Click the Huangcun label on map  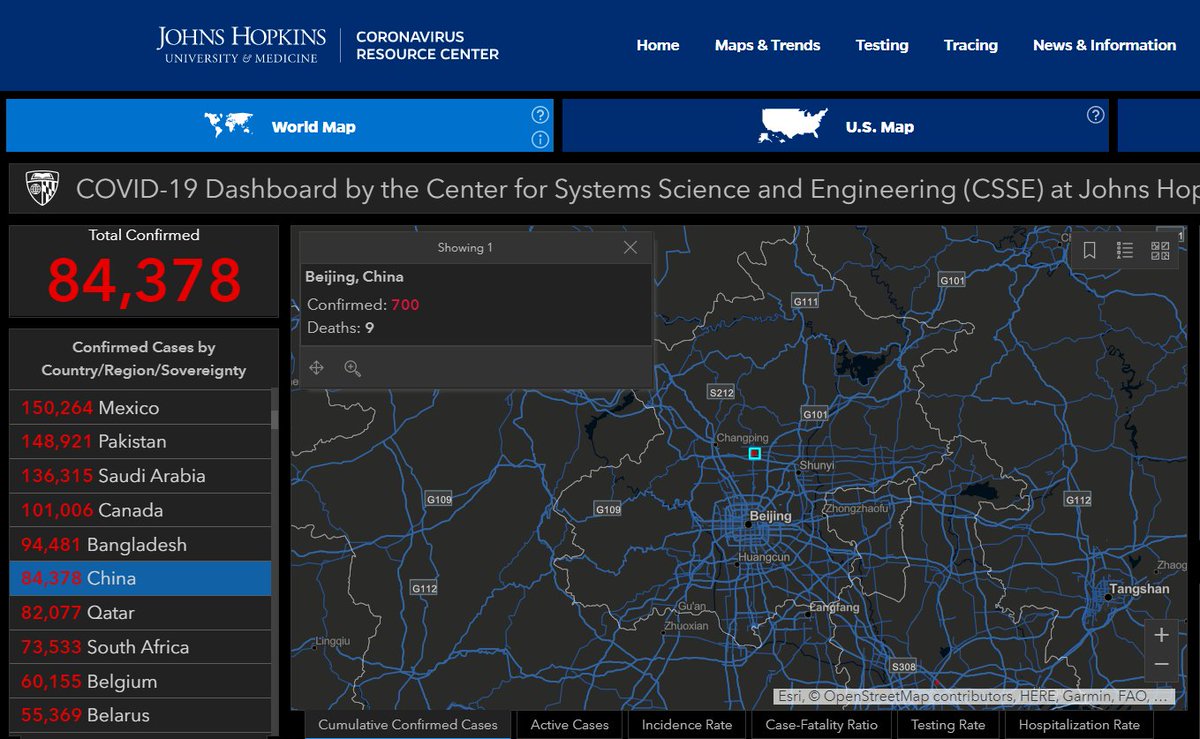point(764,557)
